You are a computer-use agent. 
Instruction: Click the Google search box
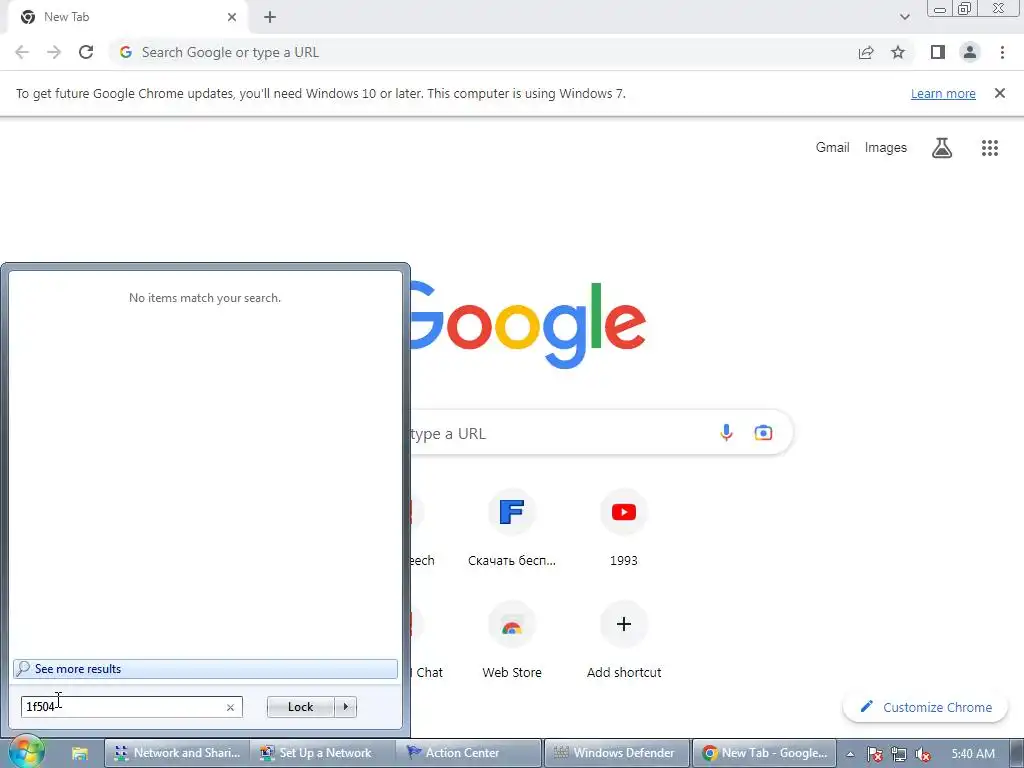pyautogui.click(x=601, y=432)
